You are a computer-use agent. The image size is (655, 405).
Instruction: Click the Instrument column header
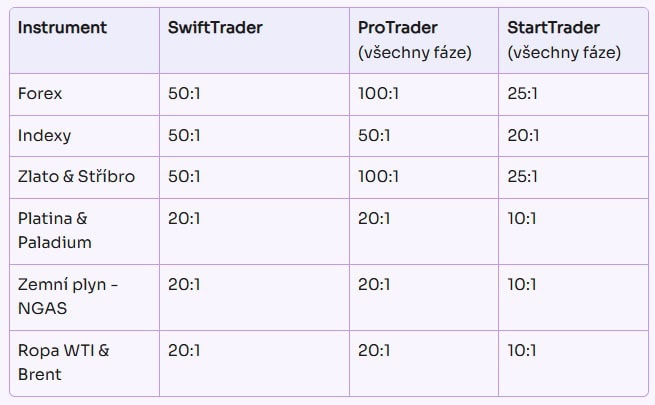[x=59, y=28]
